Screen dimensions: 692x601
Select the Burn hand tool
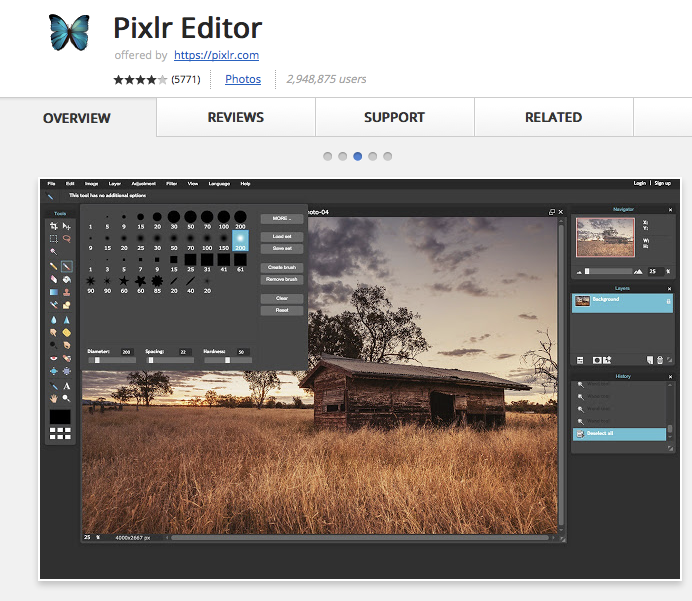pos(67,345)
